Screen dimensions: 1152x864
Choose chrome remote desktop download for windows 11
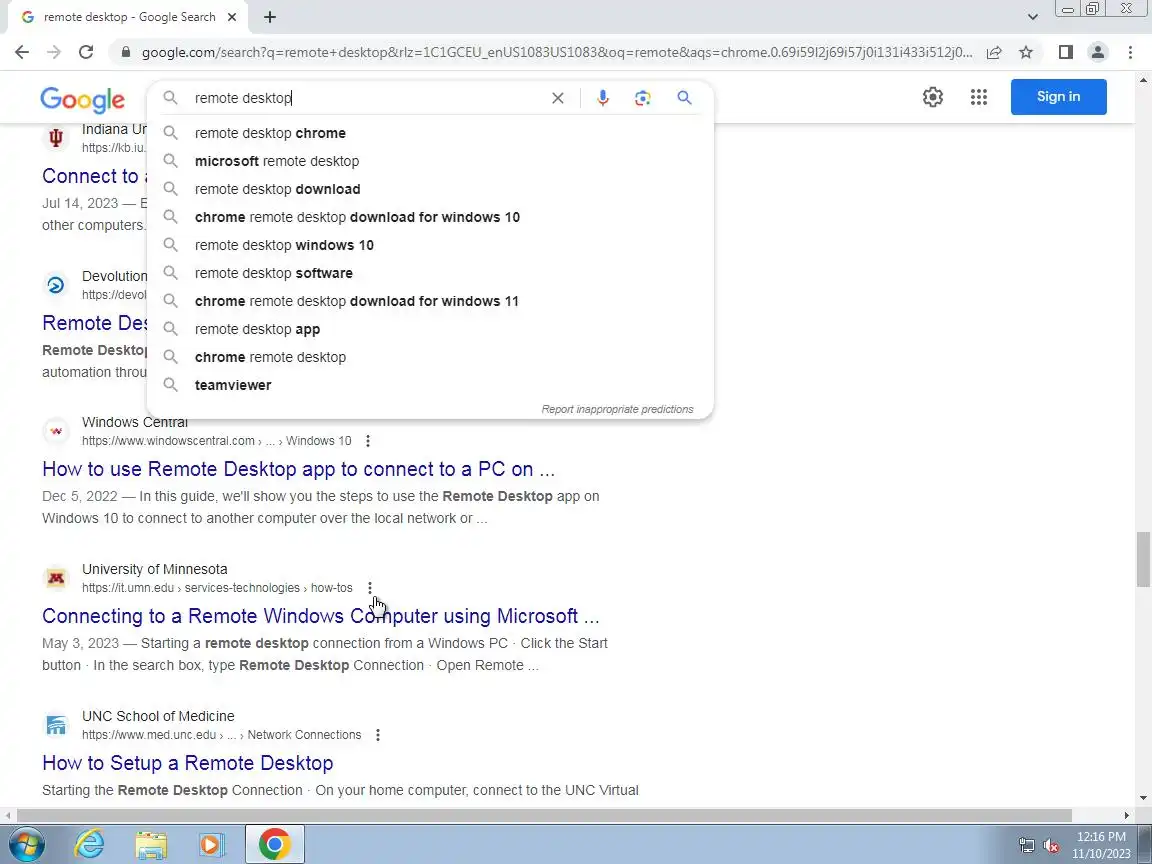430,301
